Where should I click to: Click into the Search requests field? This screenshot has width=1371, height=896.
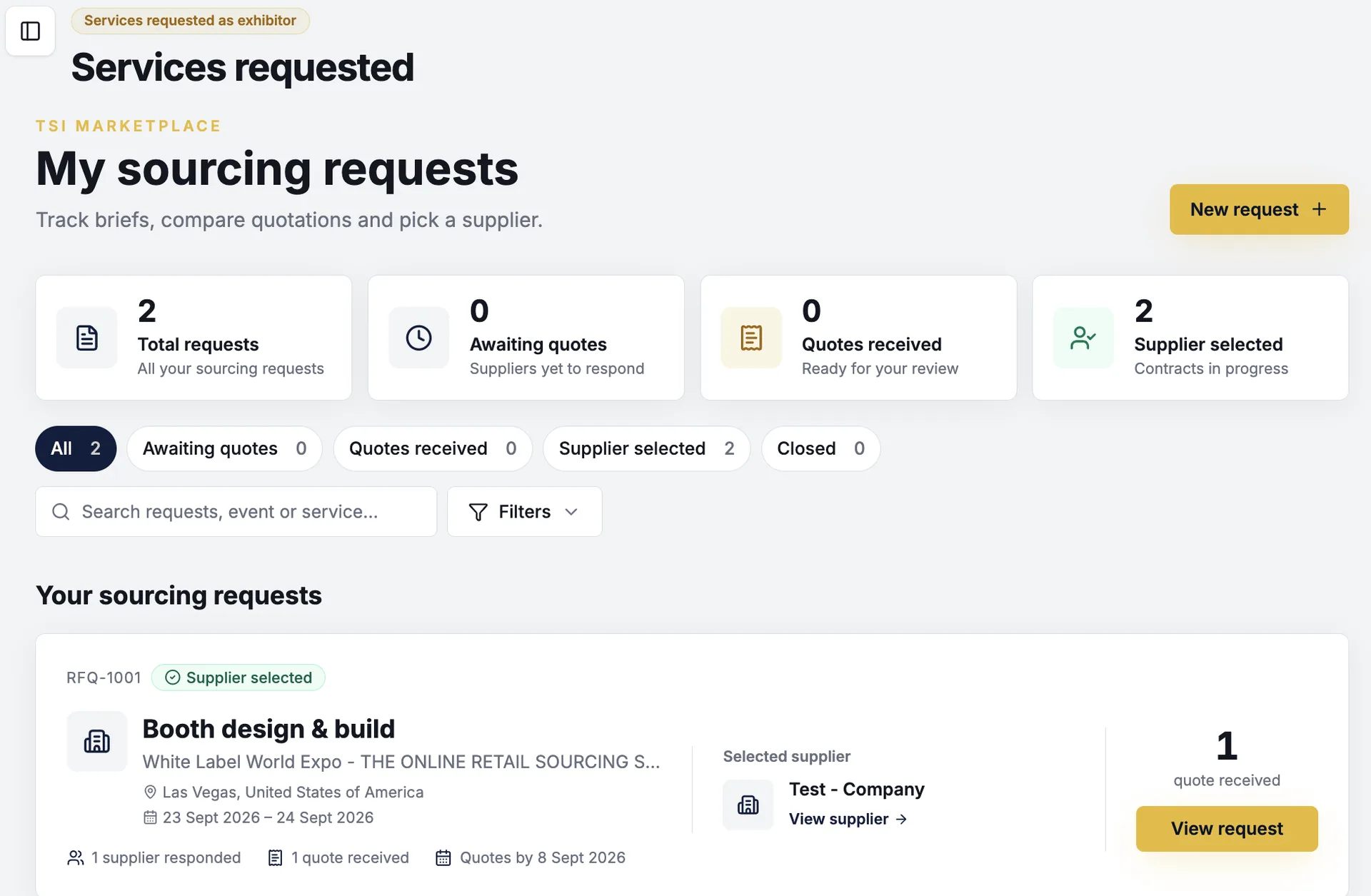click(x=236, y=512)
